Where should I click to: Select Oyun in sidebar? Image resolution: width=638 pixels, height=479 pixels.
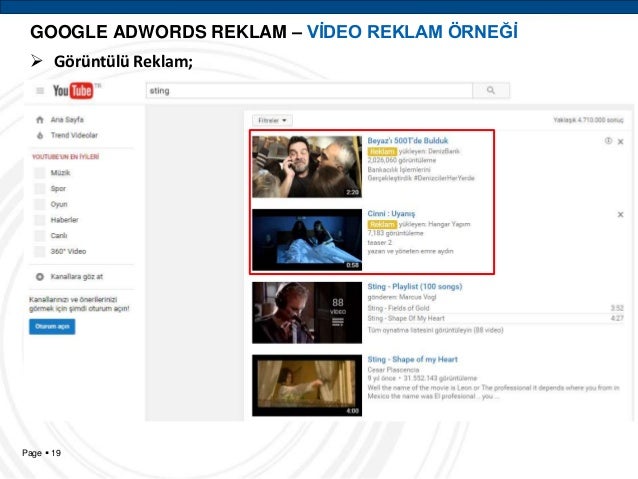point(59,204)
